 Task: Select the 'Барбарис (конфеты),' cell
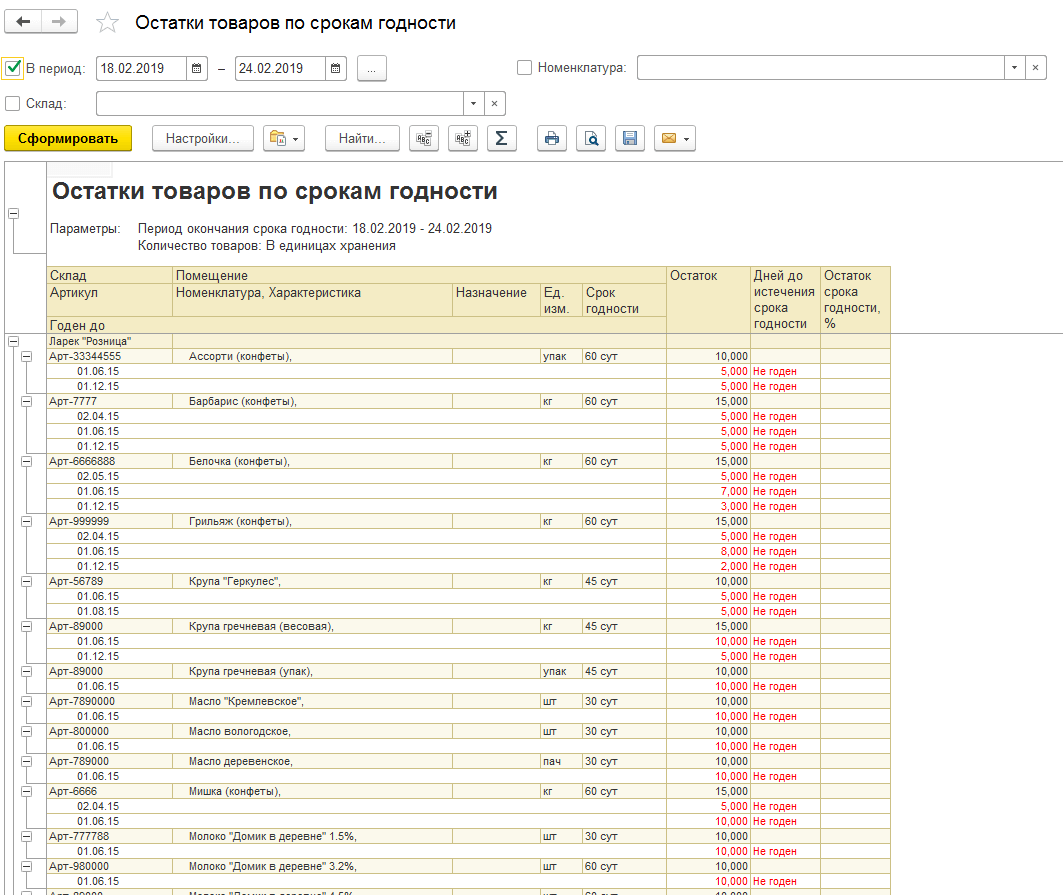click(313, 401)
